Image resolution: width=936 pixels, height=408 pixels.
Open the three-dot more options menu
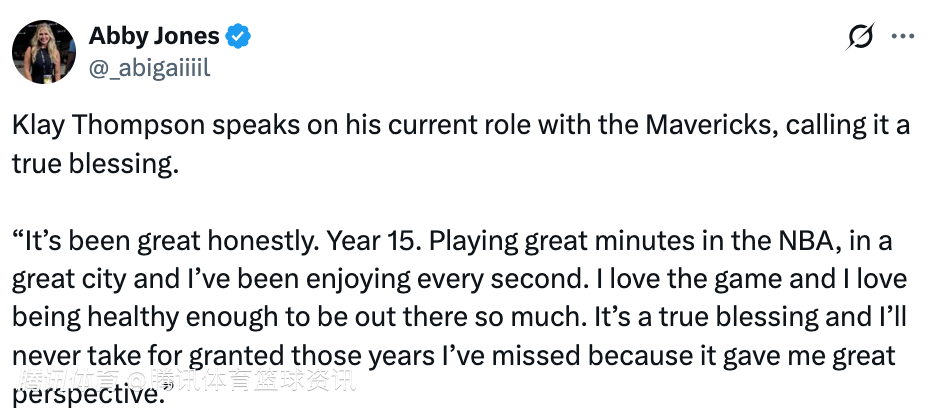[x=903, y=37]
